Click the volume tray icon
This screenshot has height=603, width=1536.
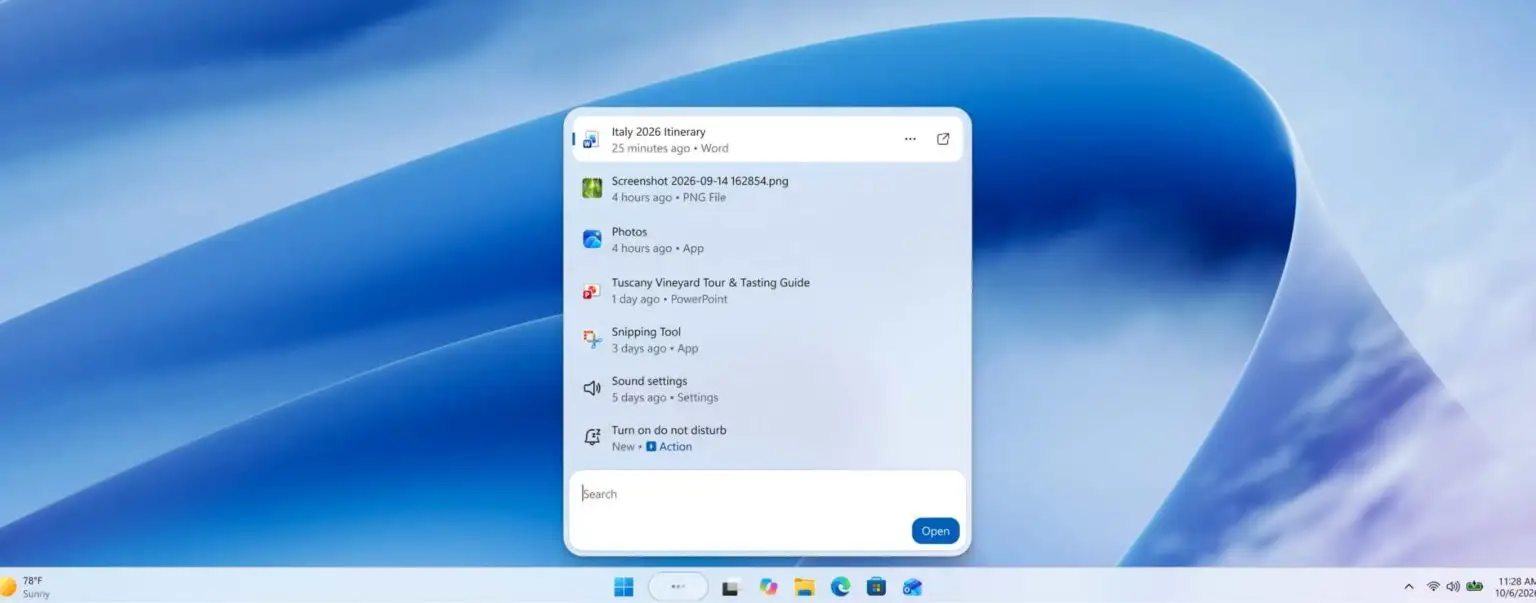point(1453,586)
